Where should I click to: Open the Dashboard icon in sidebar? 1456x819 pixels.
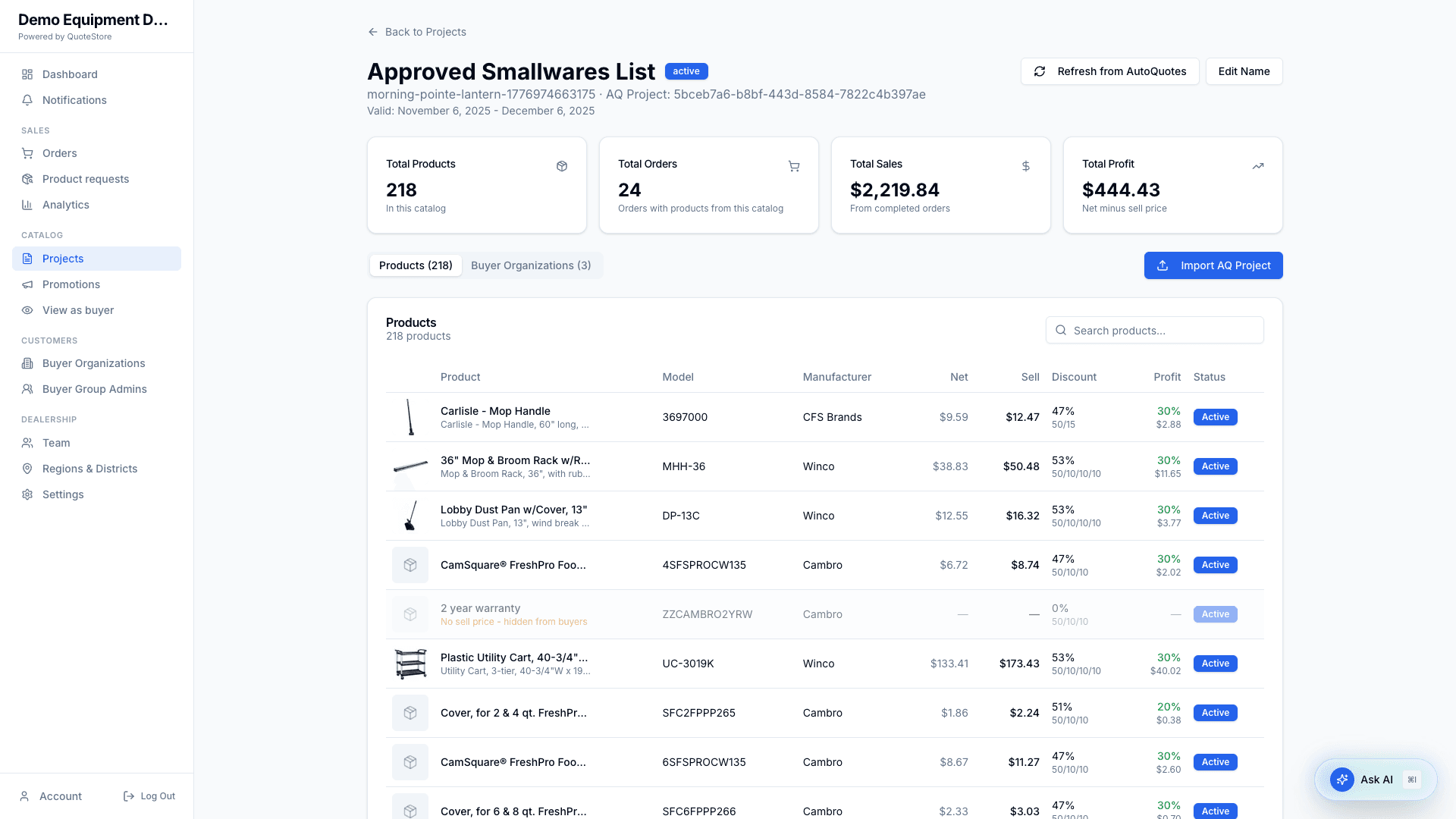tap(27, 74)
